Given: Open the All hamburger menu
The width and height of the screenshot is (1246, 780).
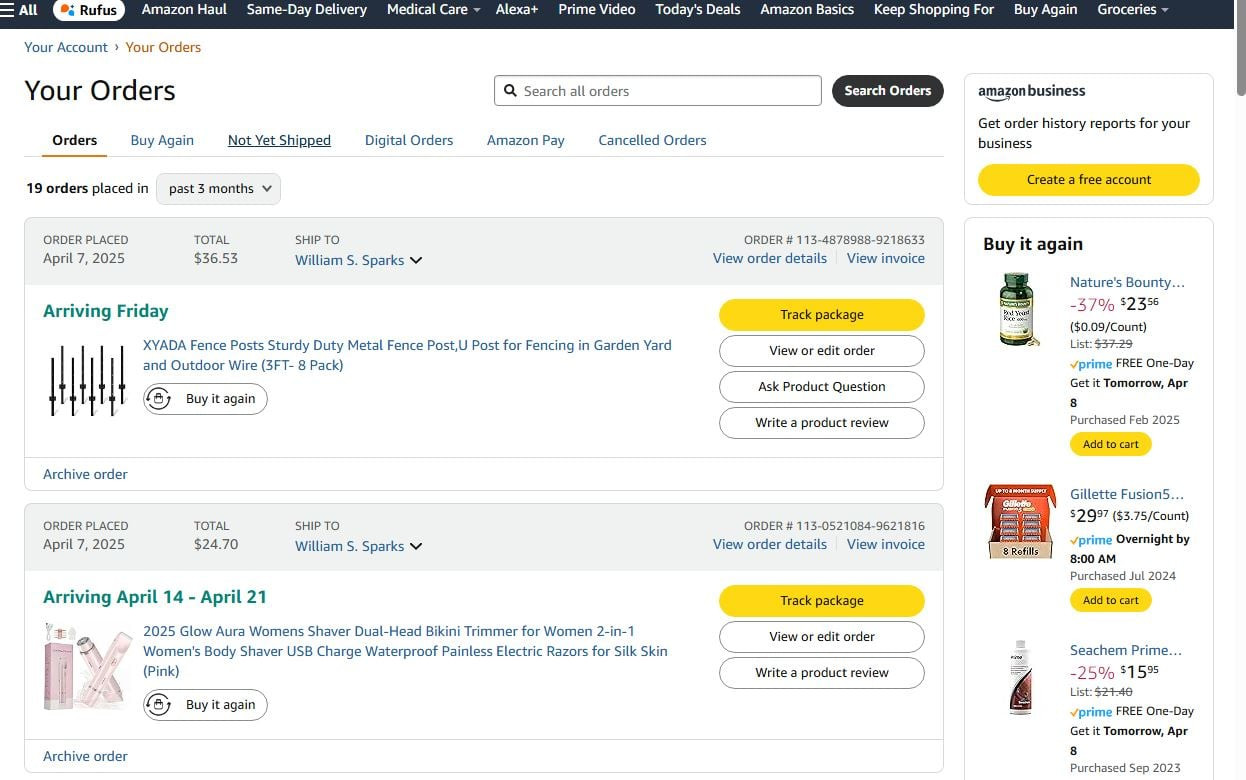Looking at the screenshot, I should pos(18,10).
